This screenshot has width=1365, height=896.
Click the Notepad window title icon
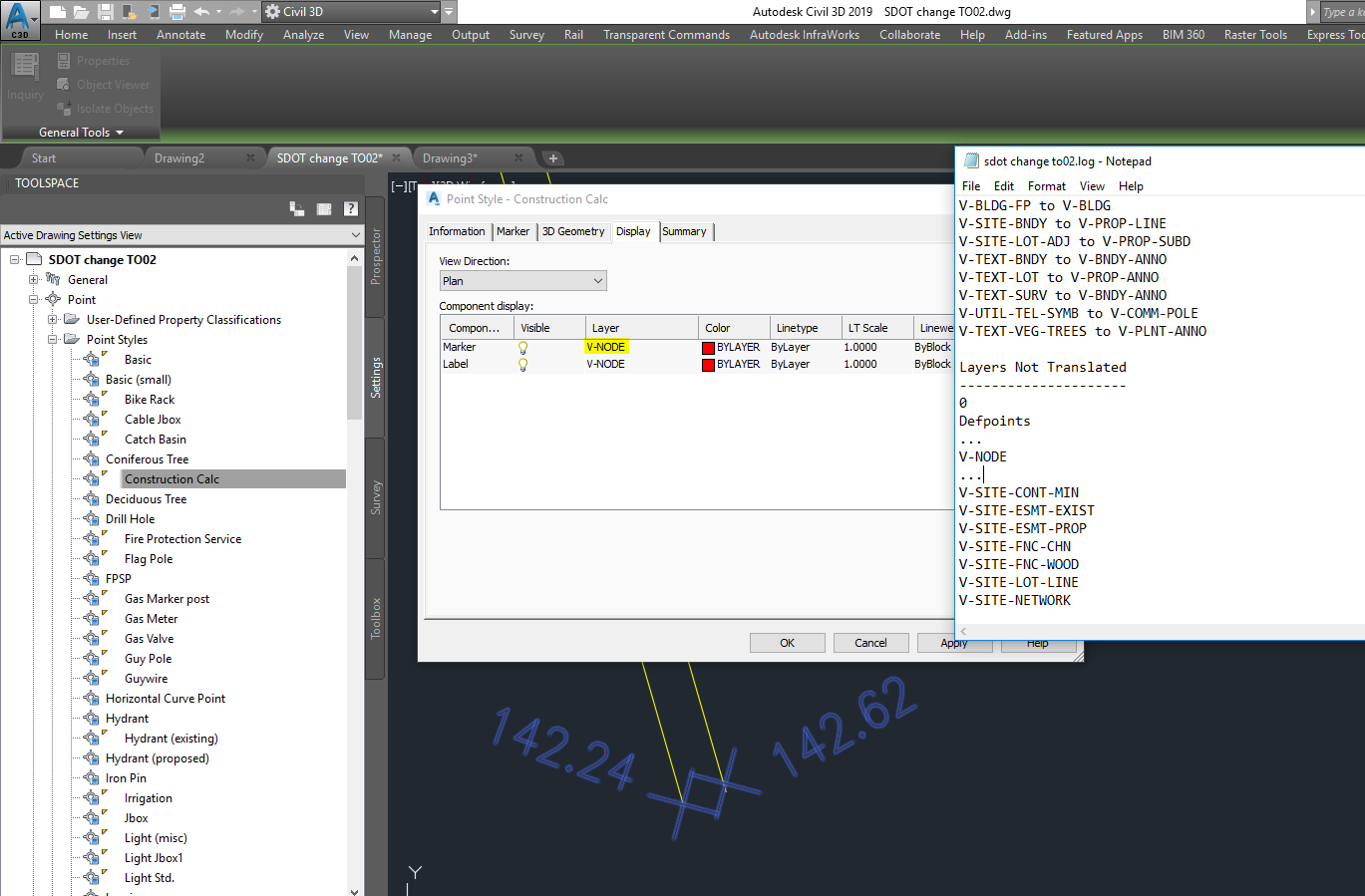pyautogui.click(x=971, y=161)
